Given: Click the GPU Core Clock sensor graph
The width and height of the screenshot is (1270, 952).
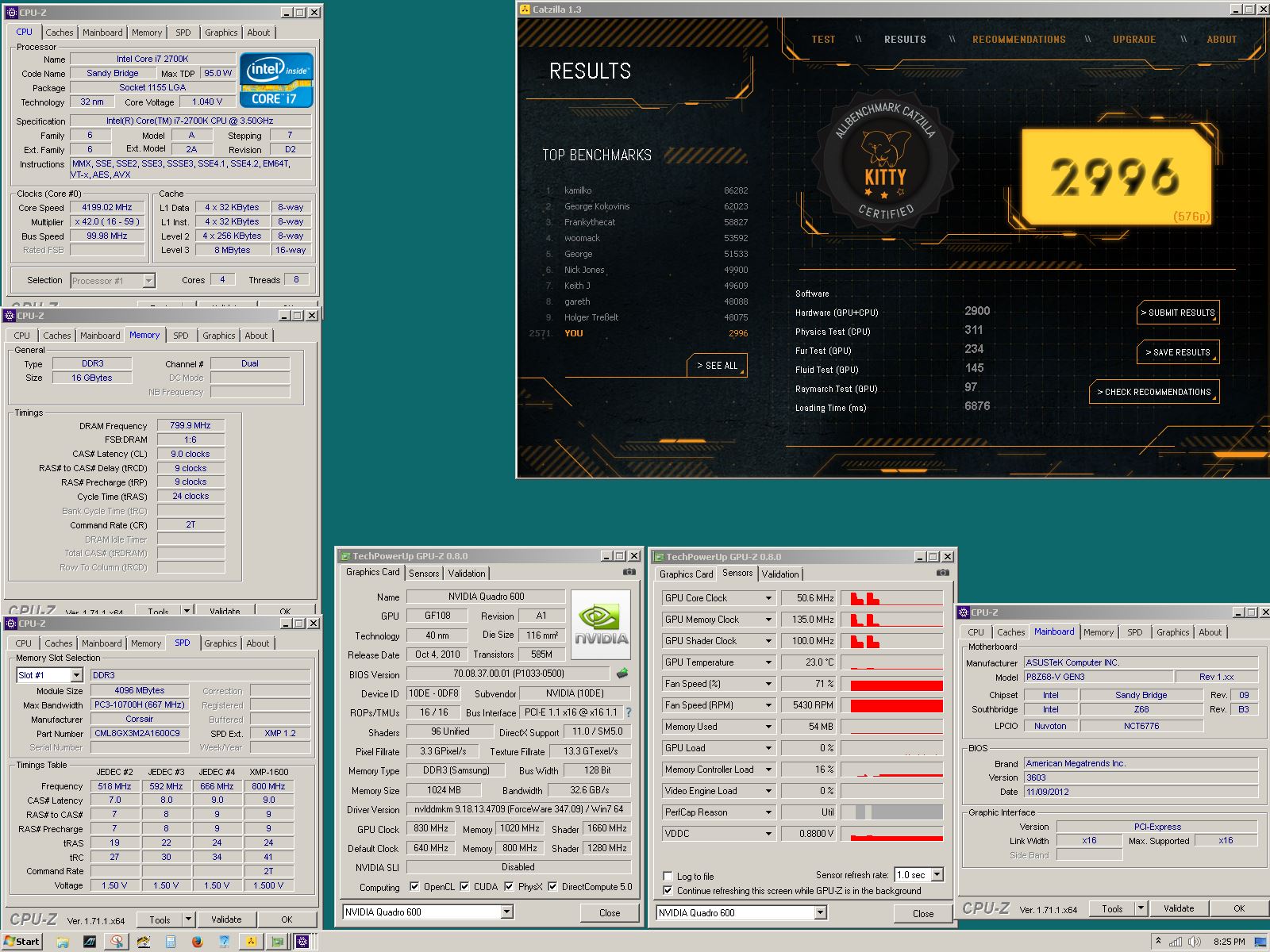Looking at the screenshot, I should (x=892, y=598).
